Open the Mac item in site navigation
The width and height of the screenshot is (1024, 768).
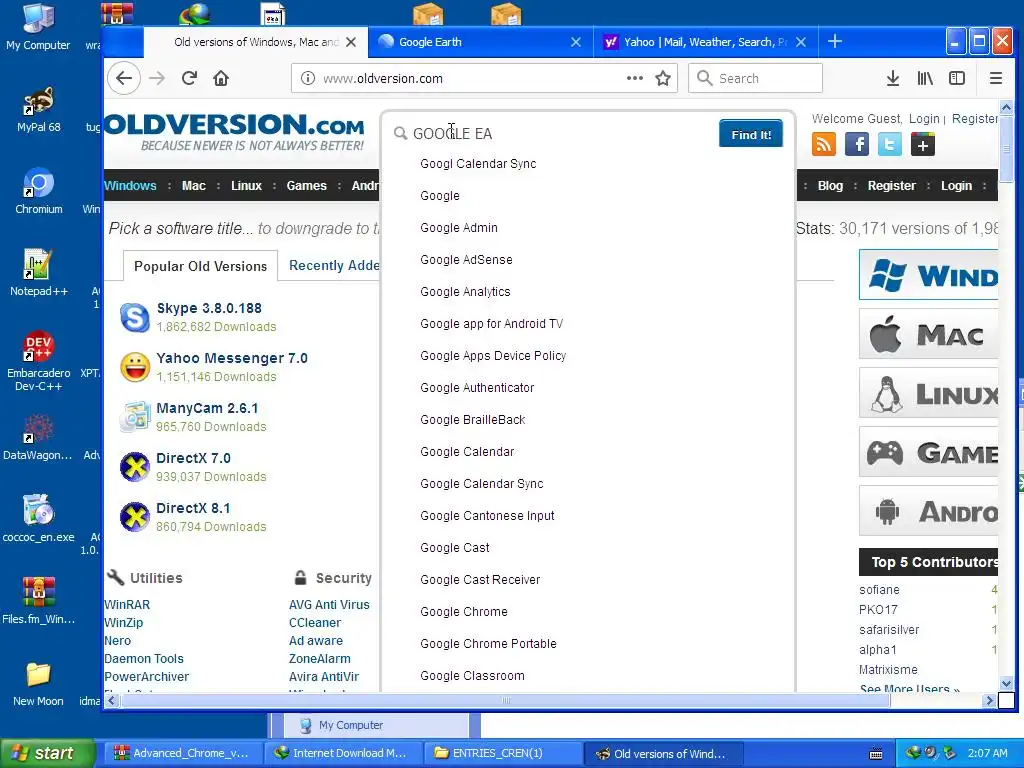[x=193, y=185]
